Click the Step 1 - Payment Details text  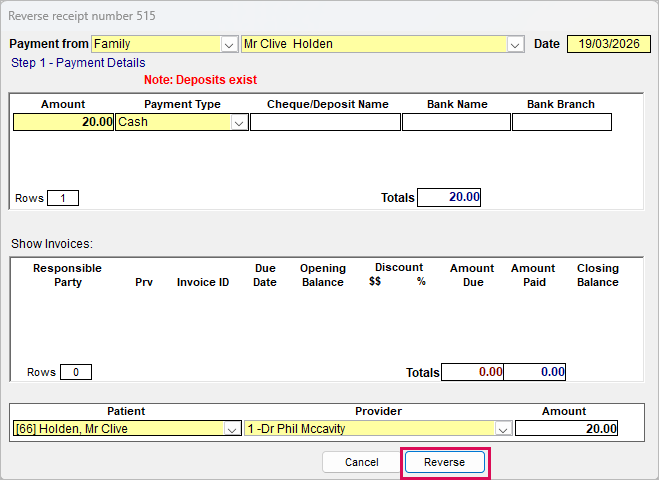(78, 63)
